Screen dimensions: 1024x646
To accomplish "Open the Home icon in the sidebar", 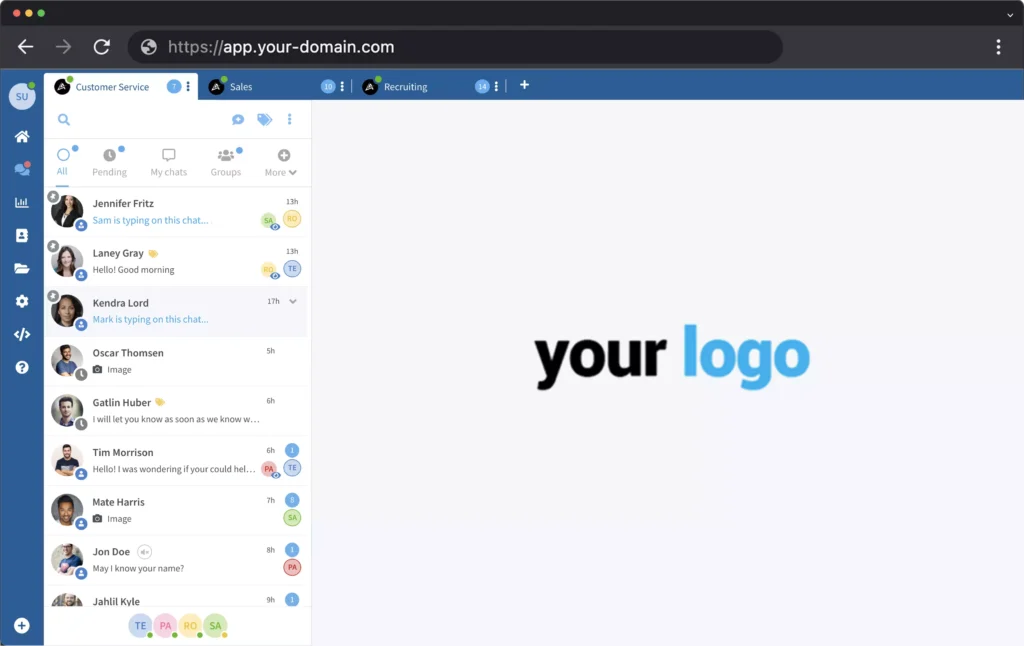I will click(x=21, y=136).
